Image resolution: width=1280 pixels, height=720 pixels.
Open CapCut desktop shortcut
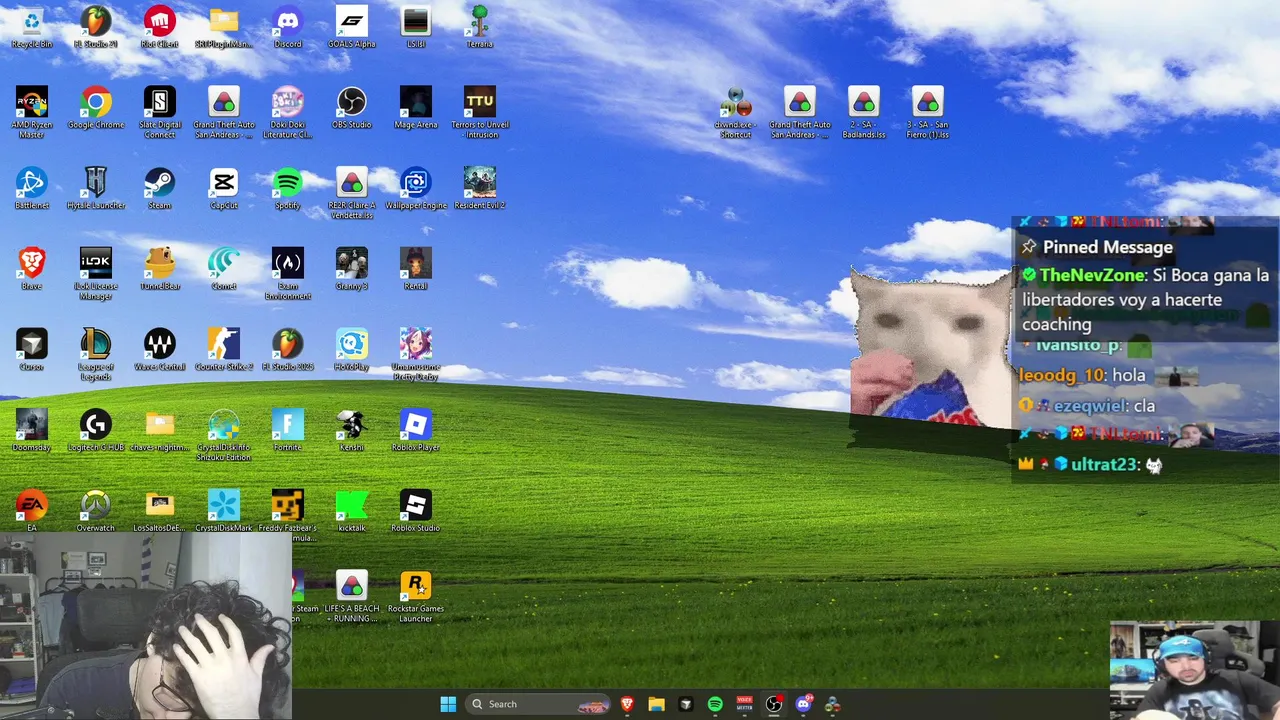pyautogui.click(x=224, y=189)
